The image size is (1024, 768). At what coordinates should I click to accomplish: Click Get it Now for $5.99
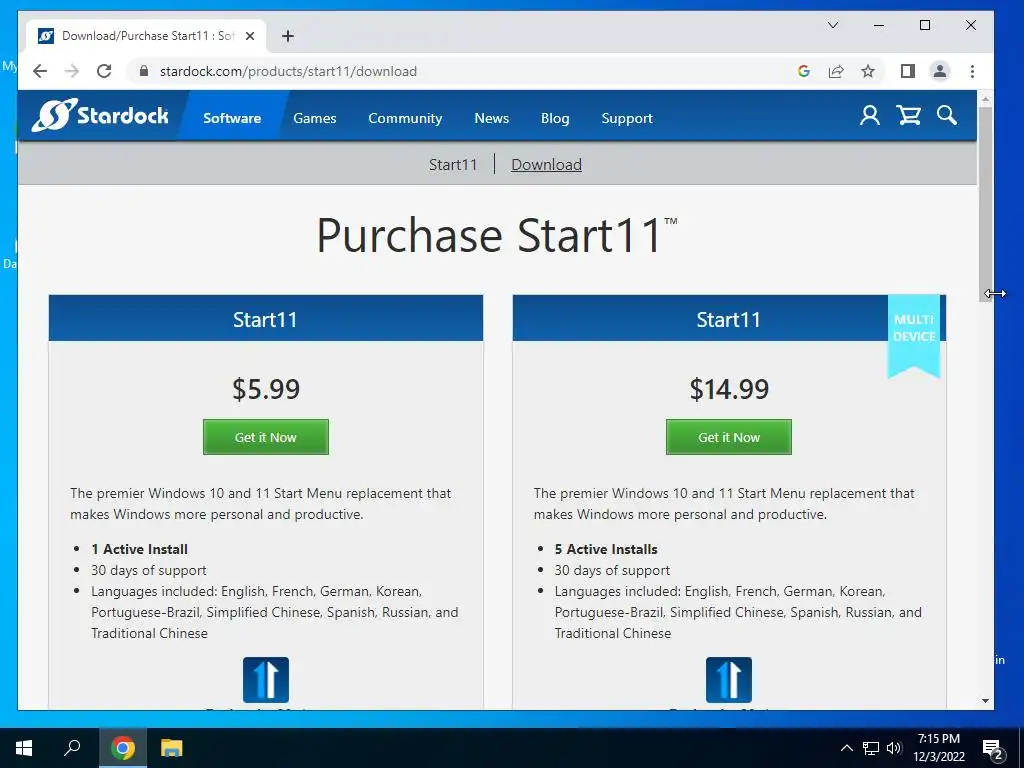(x=266, y=437)
